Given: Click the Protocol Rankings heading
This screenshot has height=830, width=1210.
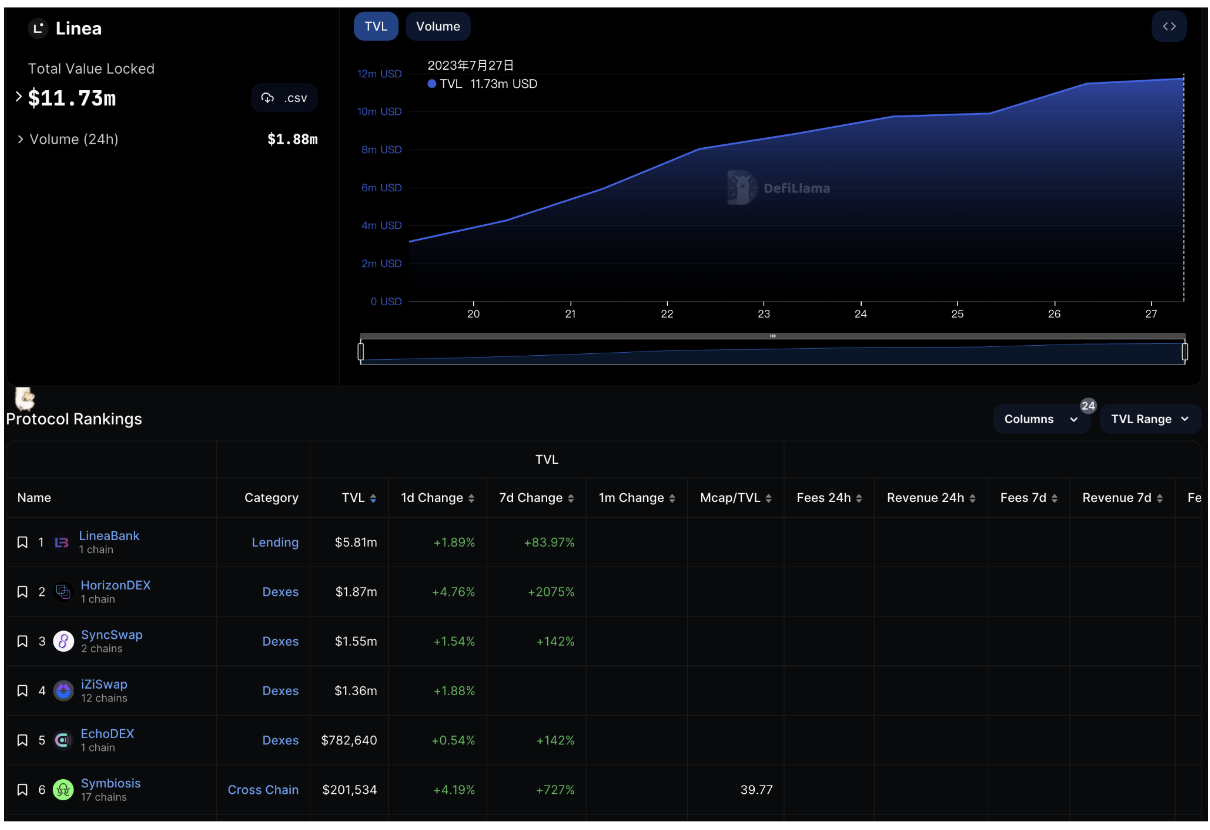Looking at the screenshot, I should coord(74,419).
